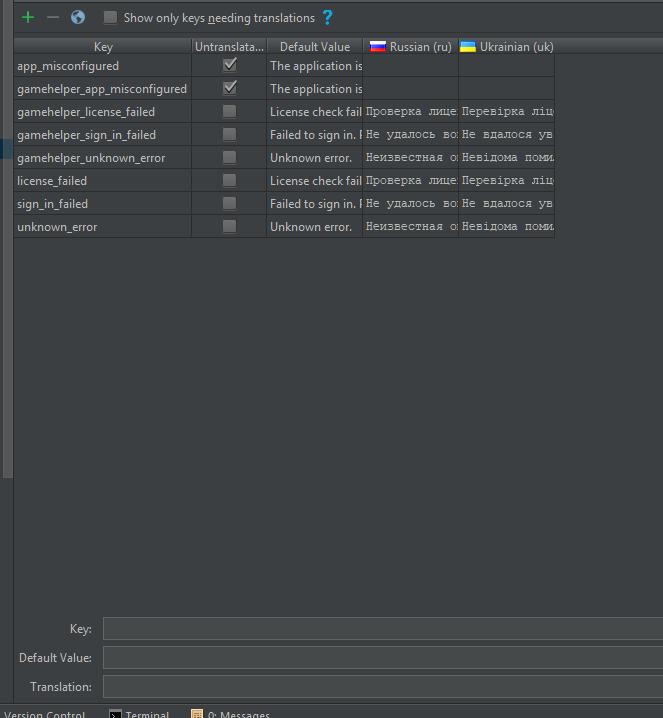Select the gamehelper_sign_in_failed key
663x718 pixels.
click(103, 135)
